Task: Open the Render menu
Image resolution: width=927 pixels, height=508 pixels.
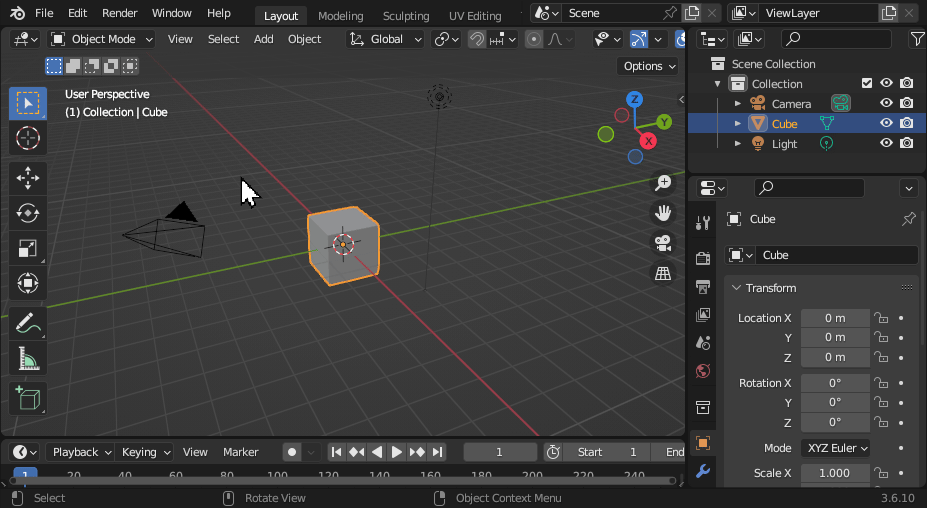Action: click(x=120, y=13)
